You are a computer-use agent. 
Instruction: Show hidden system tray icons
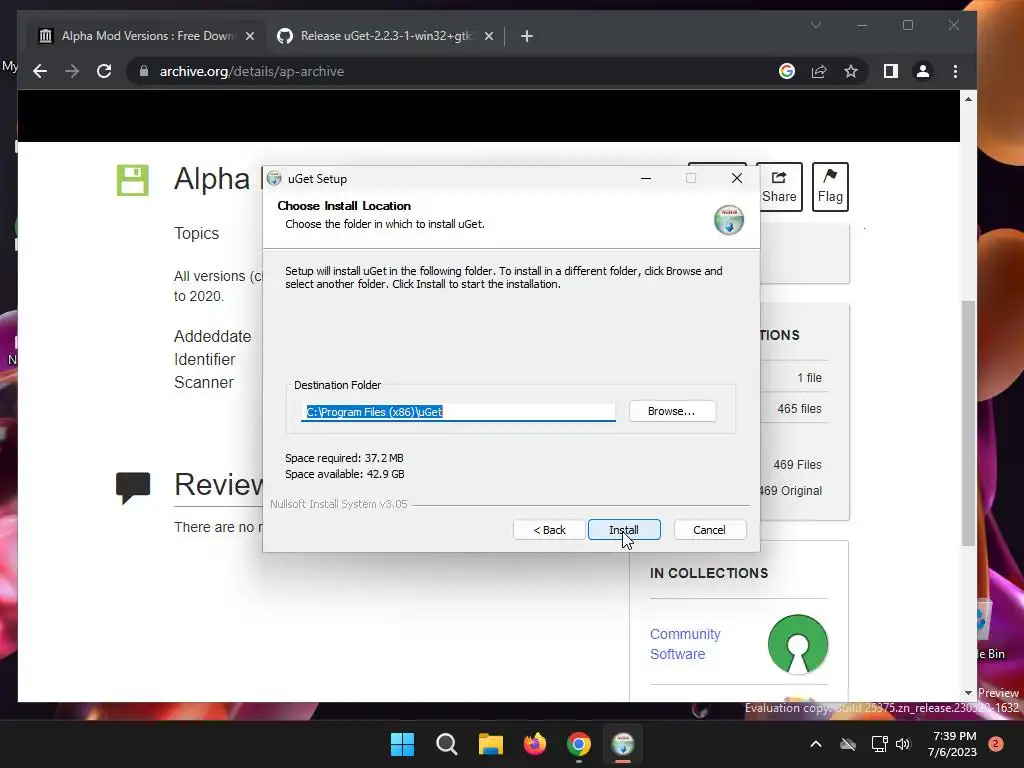point(816,744)
